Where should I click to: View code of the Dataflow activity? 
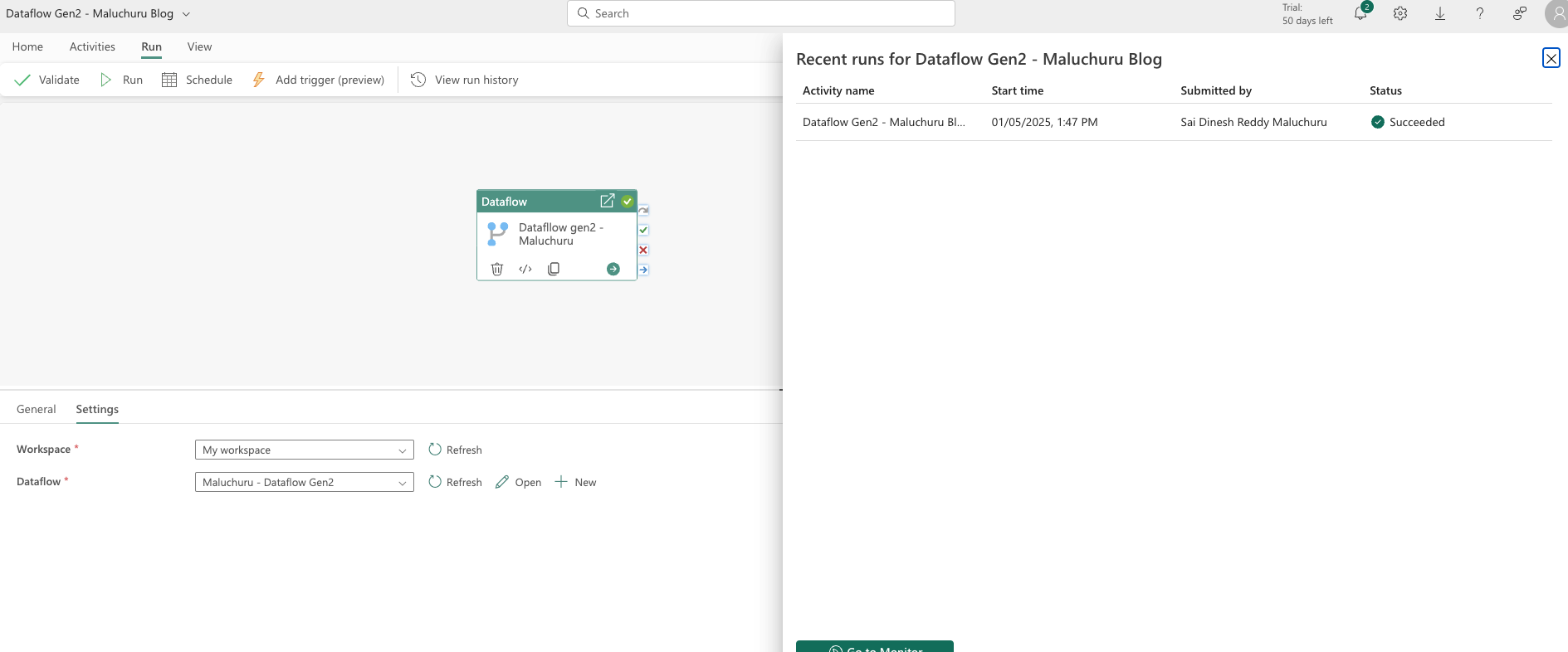[x=525, y=269]
